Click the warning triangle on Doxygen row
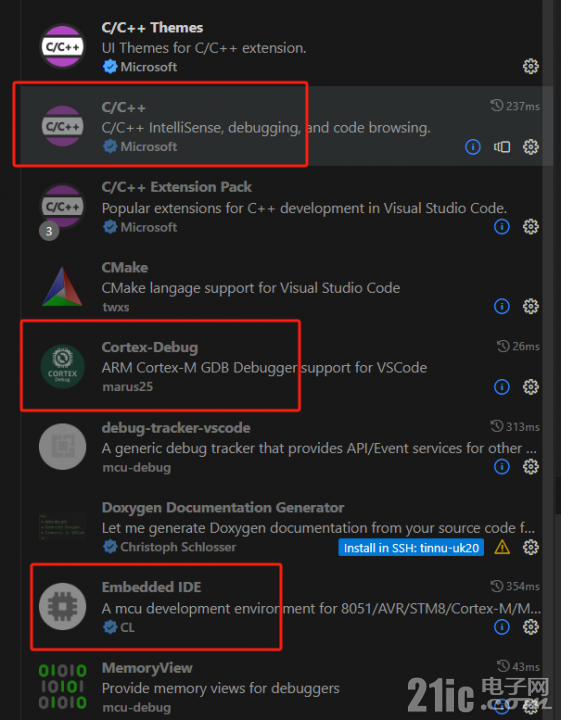Screen dimensions: 561x720 (502, 547)
